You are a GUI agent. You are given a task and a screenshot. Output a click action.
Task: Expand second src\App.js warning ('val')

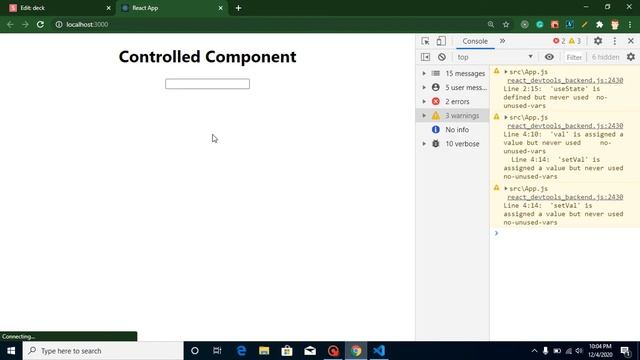tap(506, 118)
